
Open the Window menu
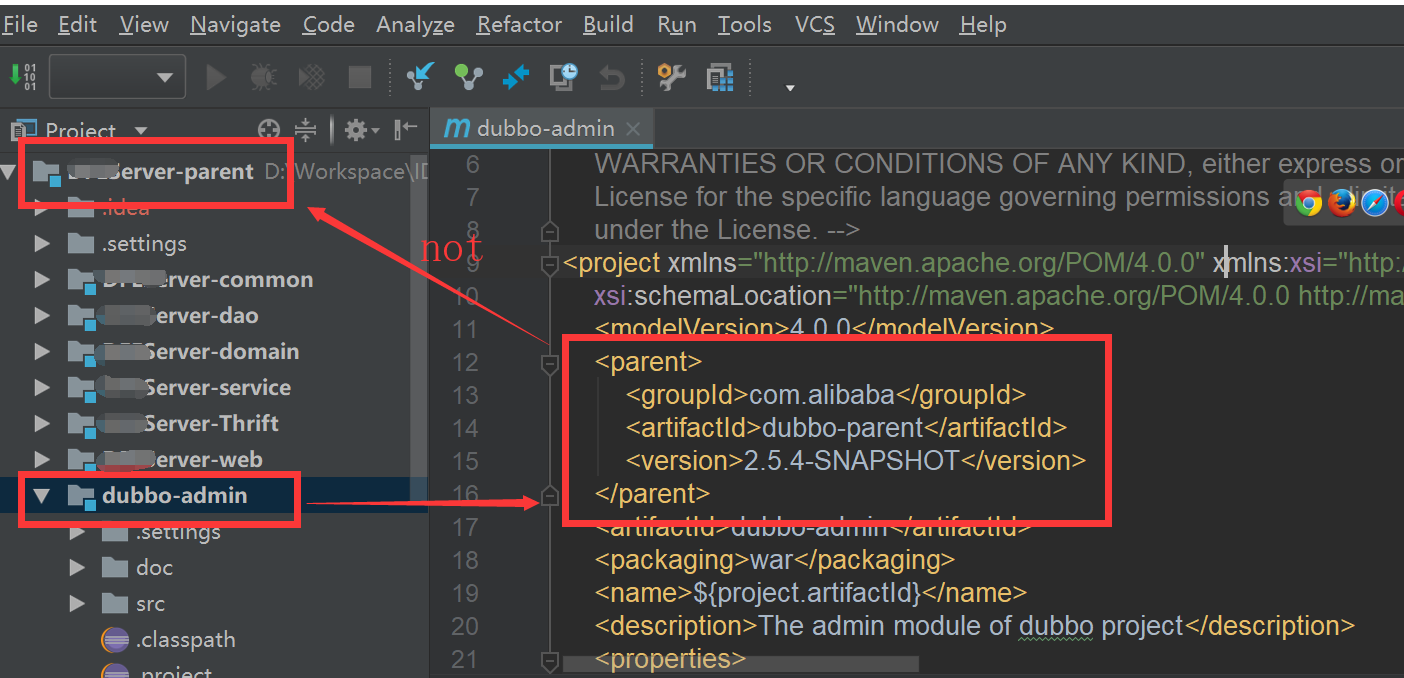click(897, 25)
